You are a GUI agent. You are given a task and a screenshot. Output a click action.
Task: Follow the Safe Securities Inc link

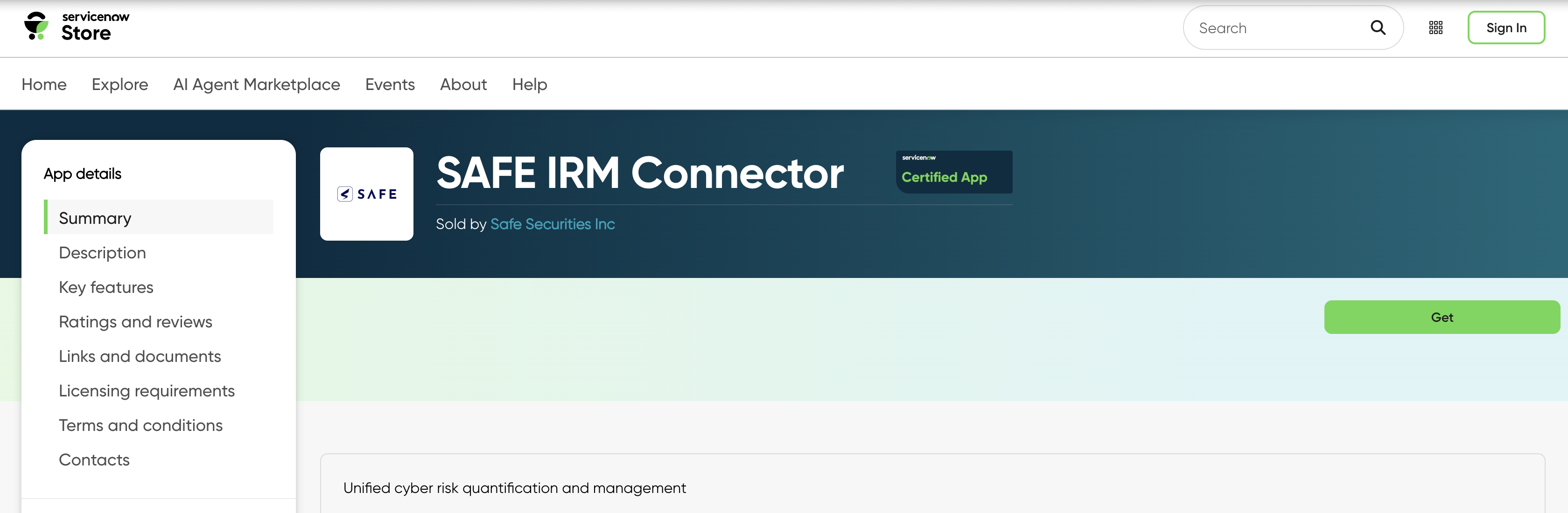point(553,224)
